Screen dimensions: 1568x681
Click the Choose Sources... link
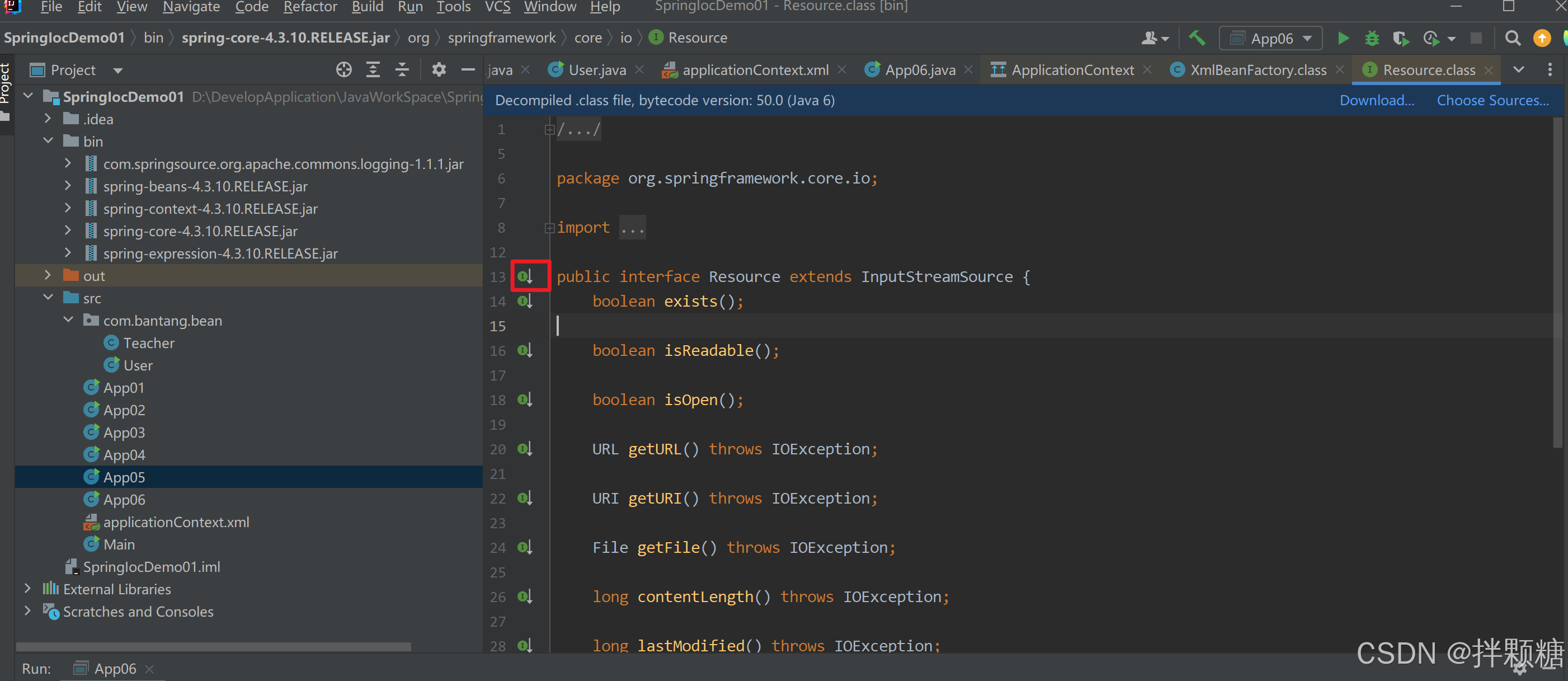tap(1492, 101)
